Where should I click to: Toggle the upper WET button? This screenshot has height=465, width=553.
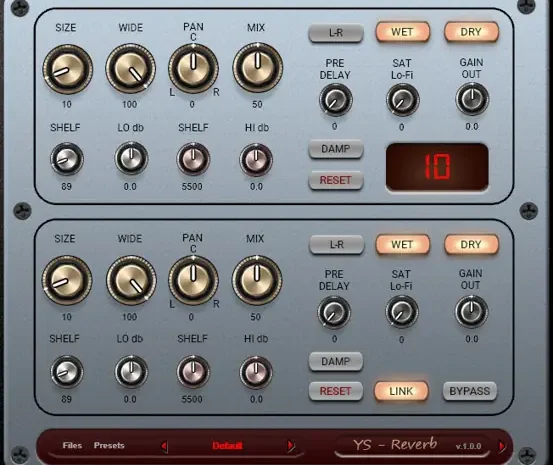point(402,32)
